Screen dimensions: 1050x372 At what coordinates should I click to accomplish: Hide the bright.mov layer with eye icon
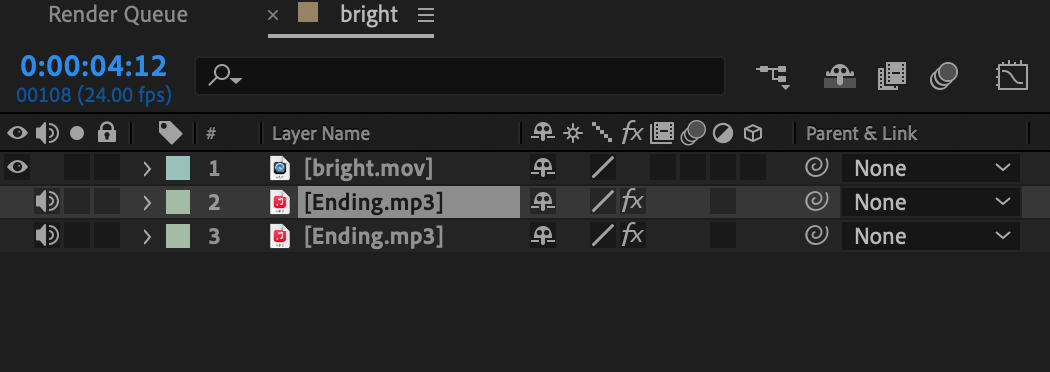[x=17, y=167]
